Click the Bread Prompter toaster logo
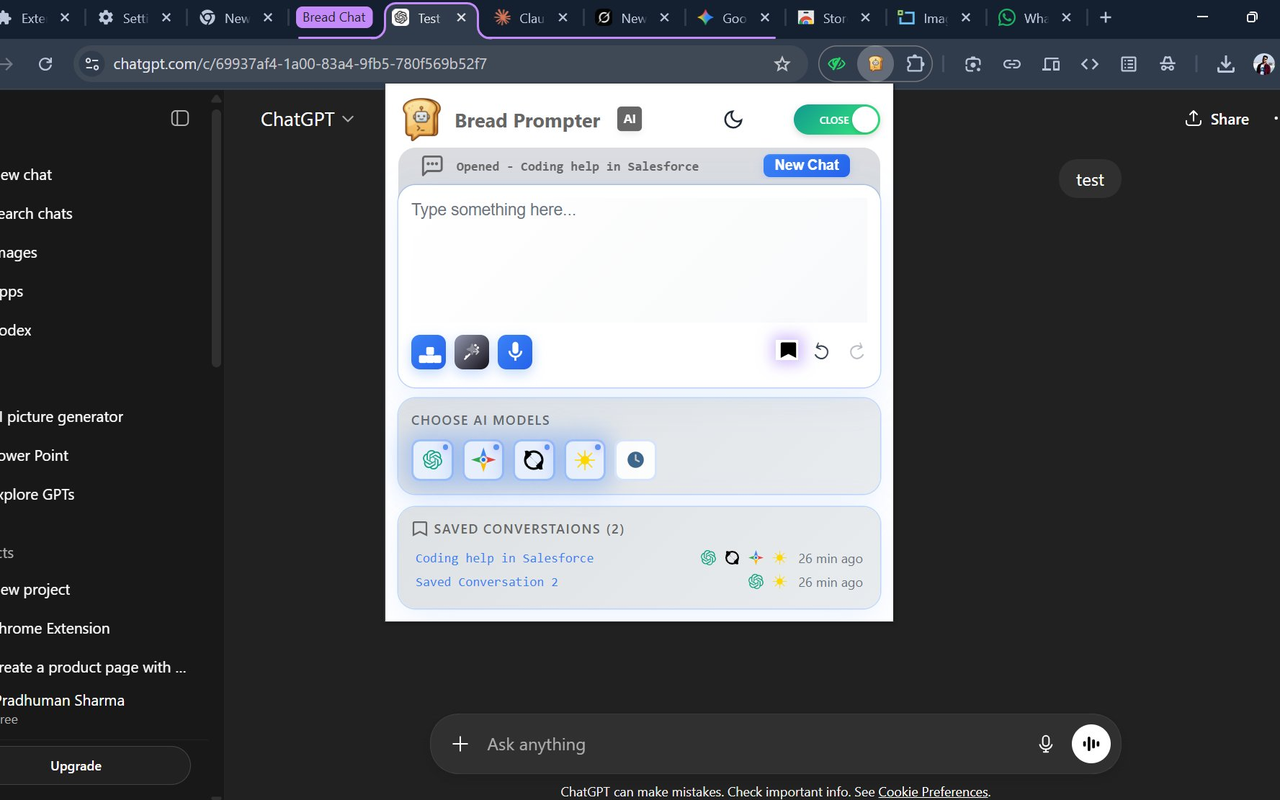The height and width of the screenshot is (800, 1280). pyautogui.click(x=421, y=119)
